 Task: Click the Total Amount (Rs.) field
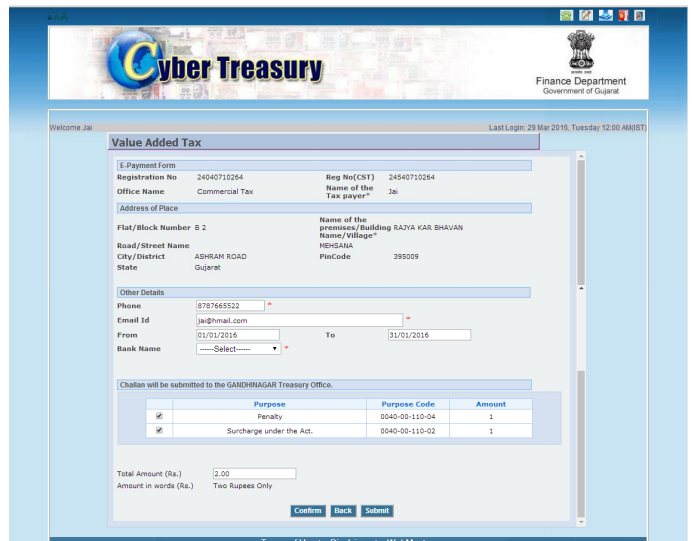tap(254, 473)
